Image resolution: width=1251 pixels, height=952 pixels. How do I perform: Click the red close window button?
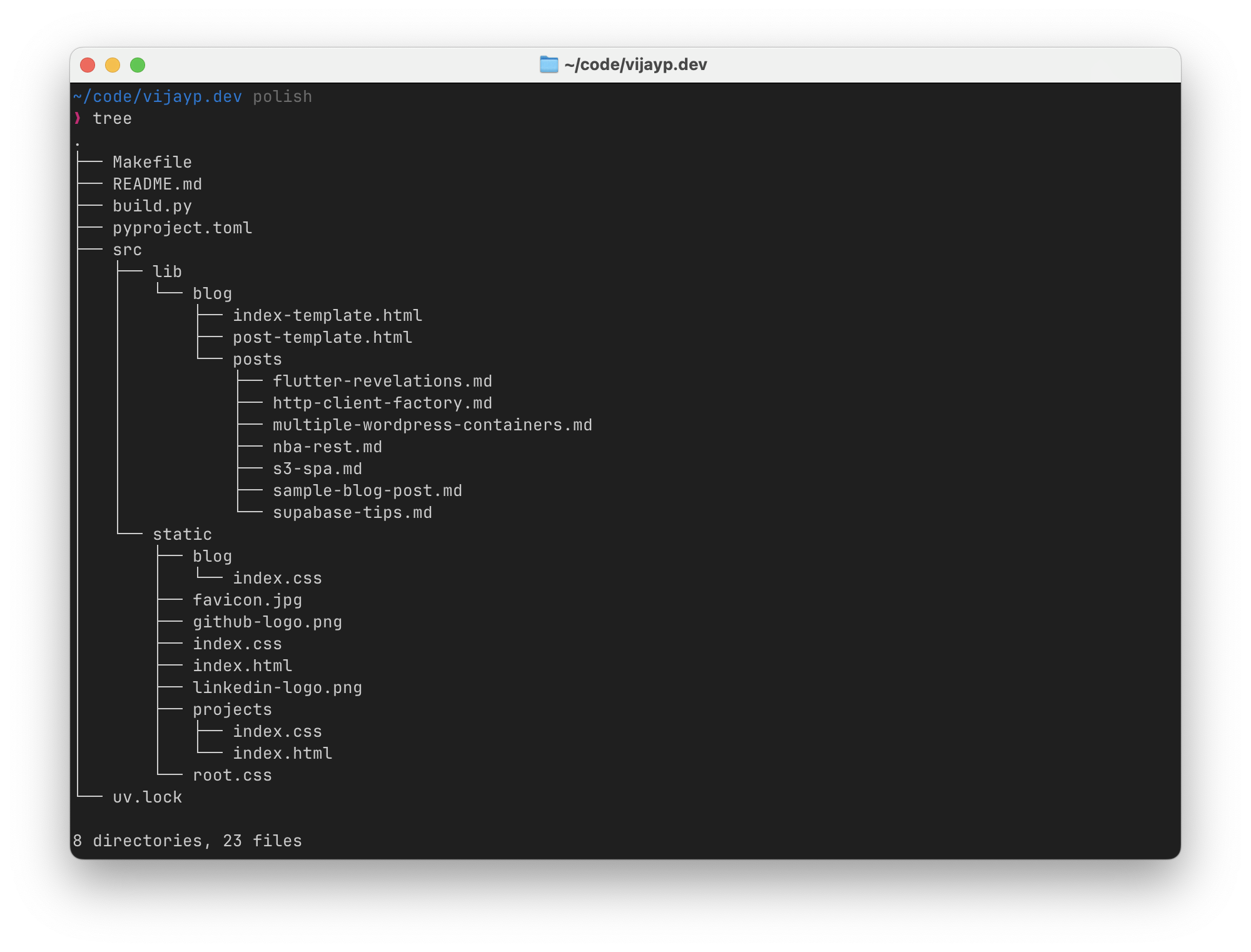[x=88, y=65]
